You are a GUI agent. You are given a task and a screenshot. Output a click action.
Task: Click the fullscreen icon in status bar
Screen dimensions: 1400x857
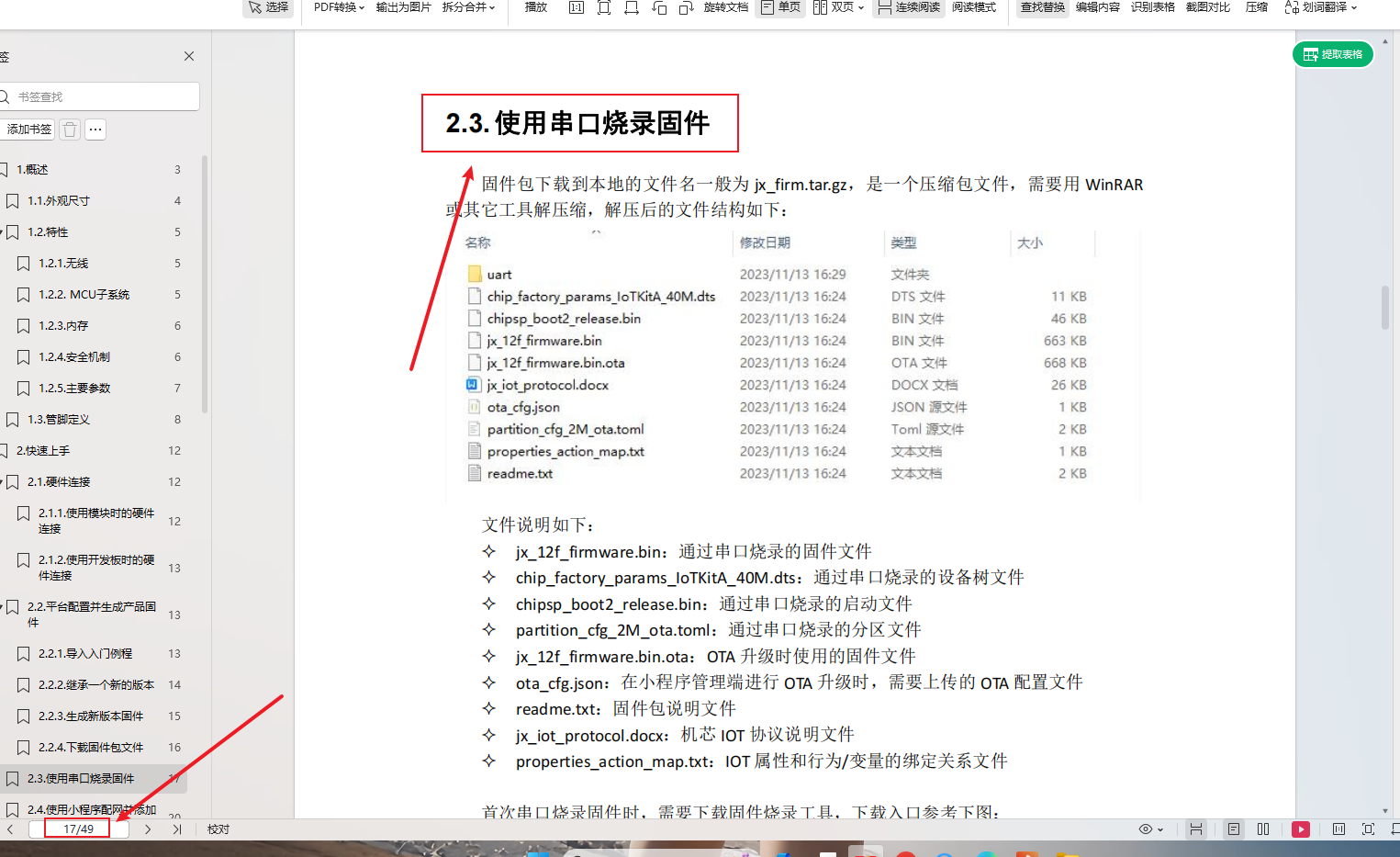1368,829
